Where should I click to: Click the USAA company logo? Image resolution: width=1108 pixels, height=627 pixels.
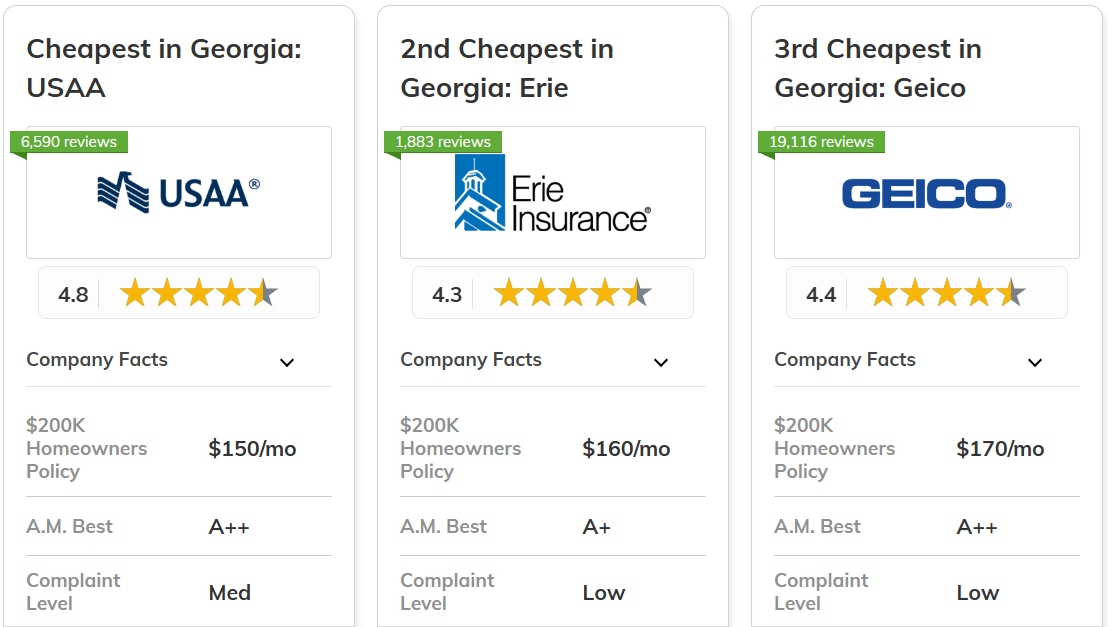click(178, 192)
